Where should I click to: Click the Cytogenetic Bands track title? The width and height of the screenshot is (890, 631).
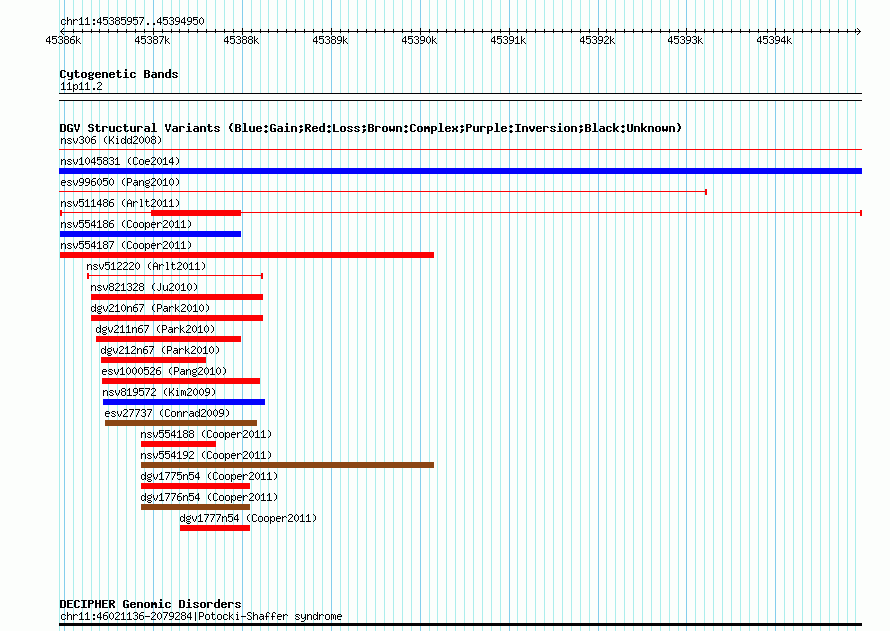pyautogui.click(x=119, y=74)
